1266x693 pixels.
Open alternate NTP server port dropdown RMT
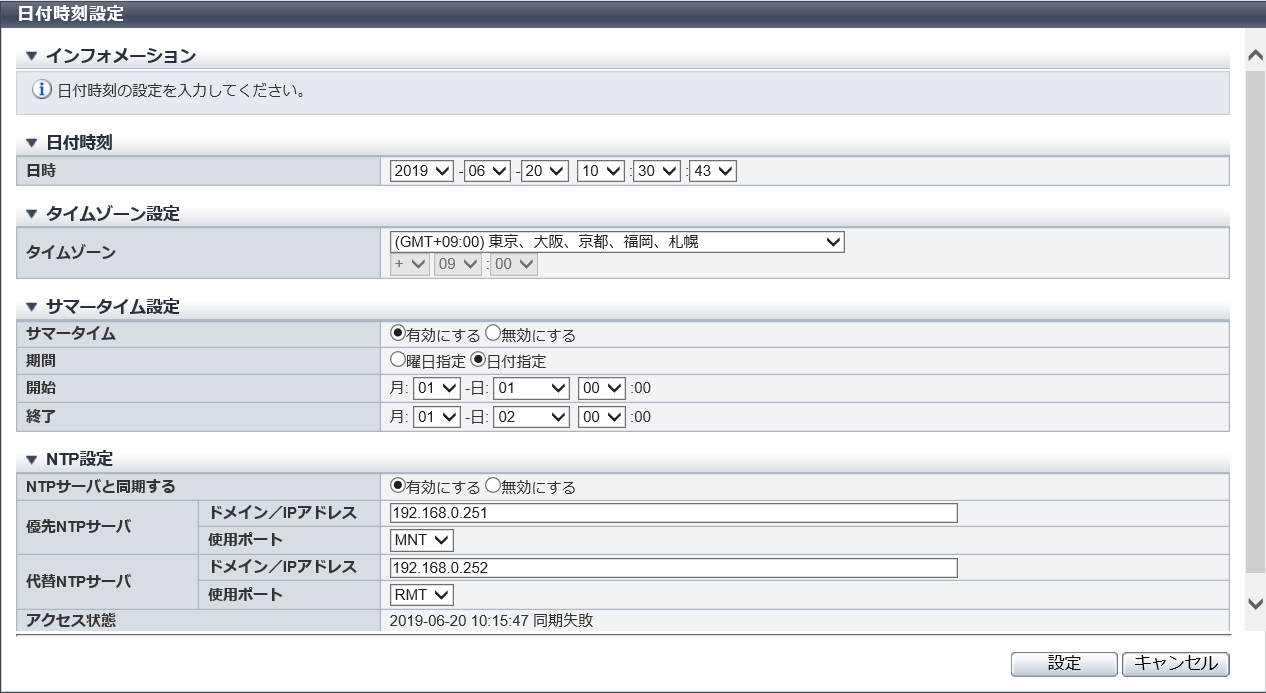[x=422, y=595]
